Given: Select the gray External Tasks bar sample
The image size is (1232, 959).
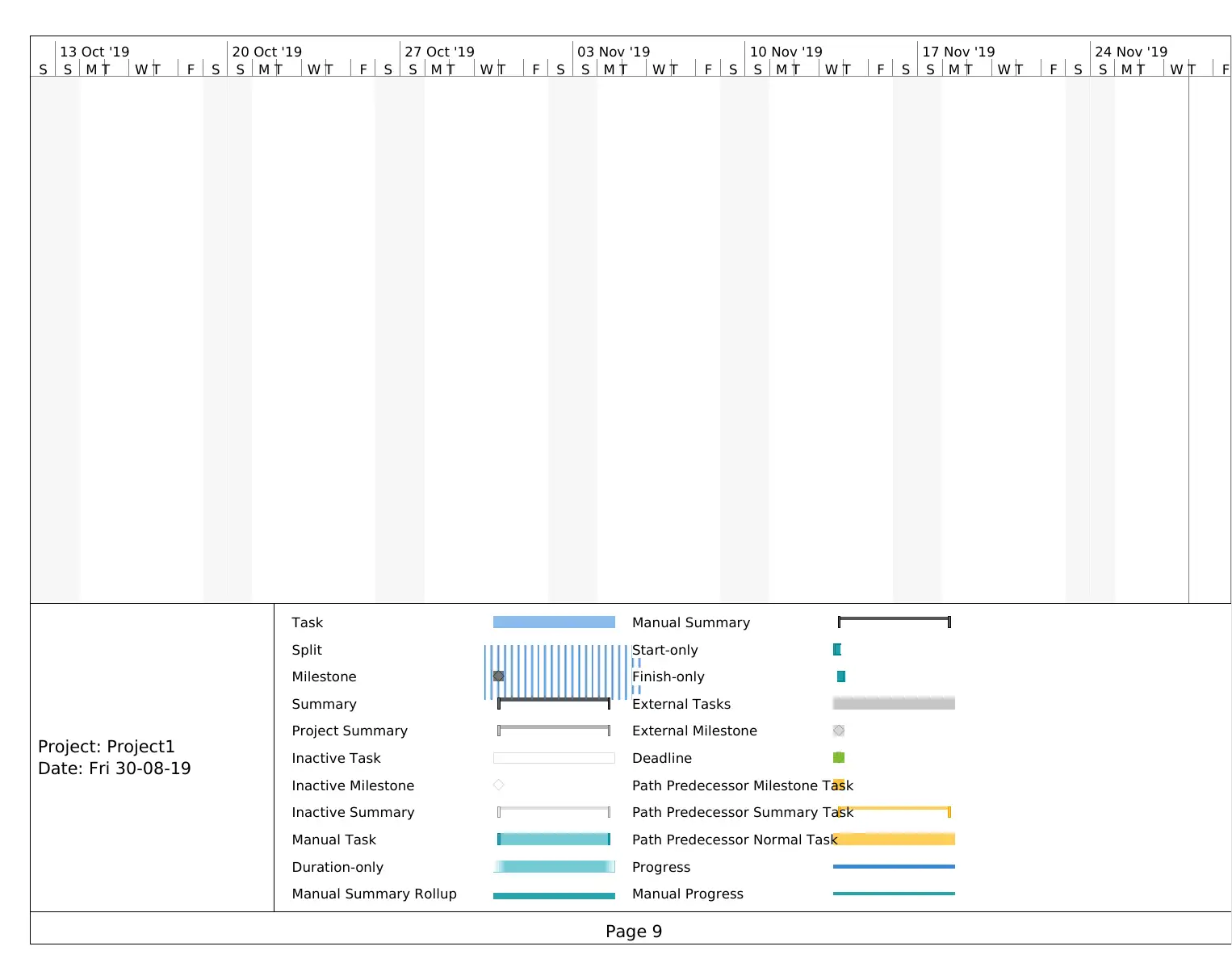Looking at the screenshot, I should [894, 704].
